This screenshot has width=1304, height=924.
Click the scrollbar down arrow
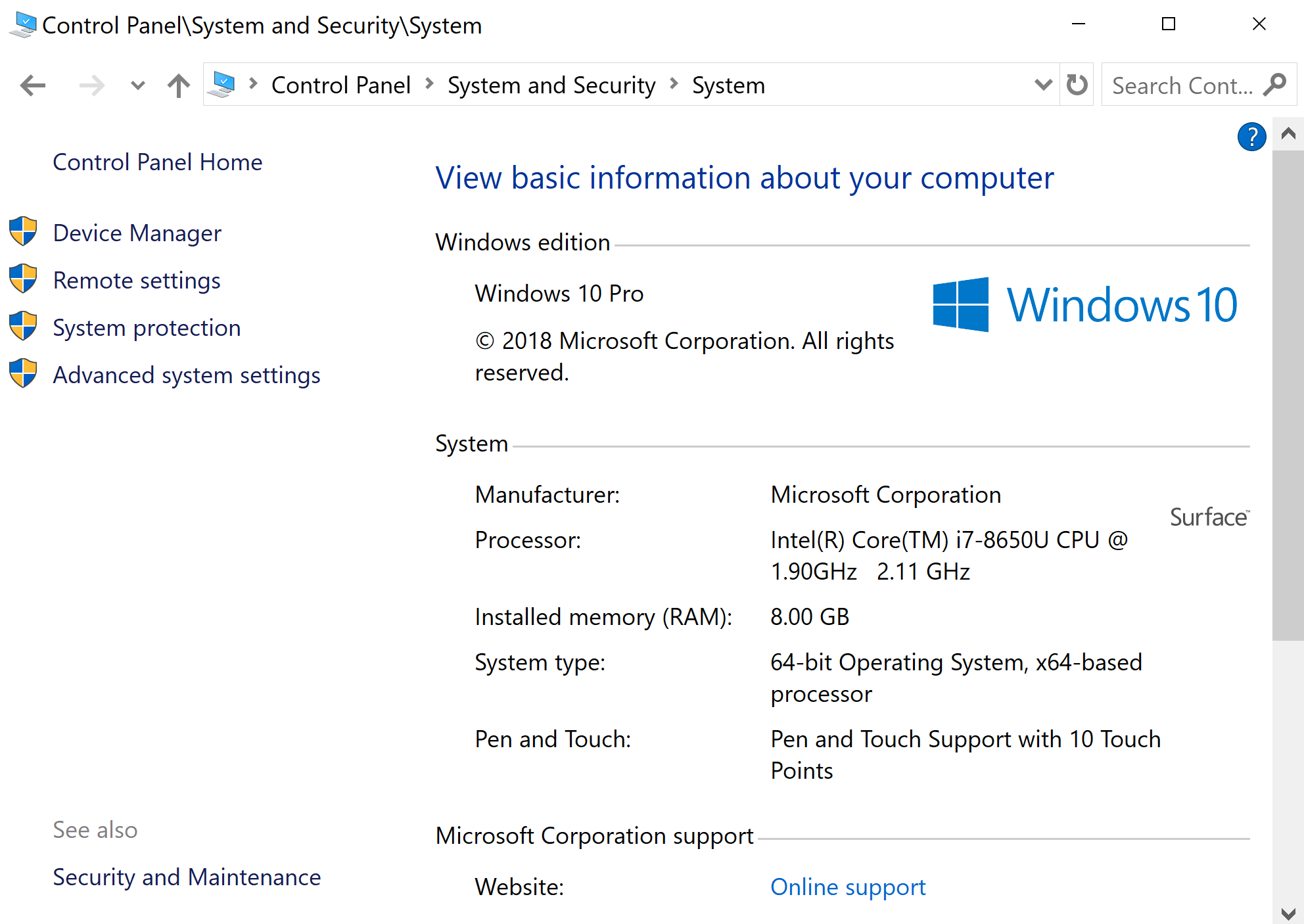click(x=1288, y=913)
